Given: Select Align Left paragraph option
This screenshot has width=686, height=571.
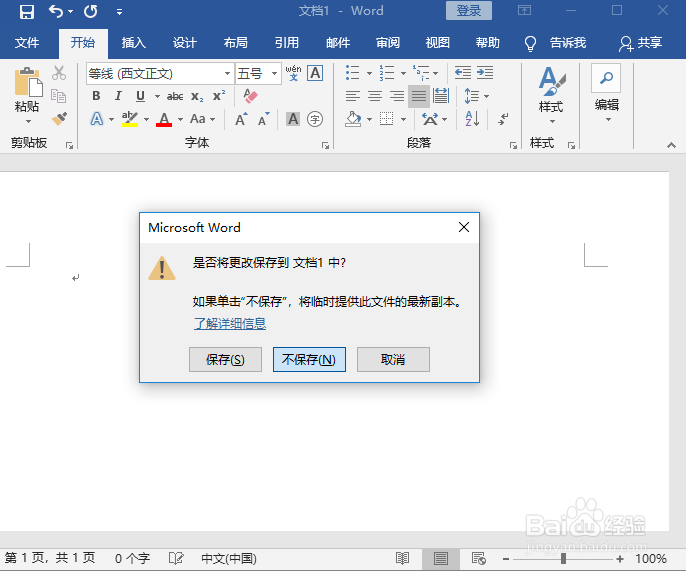Looking at the screenshot, I should [x=353, y=96].
